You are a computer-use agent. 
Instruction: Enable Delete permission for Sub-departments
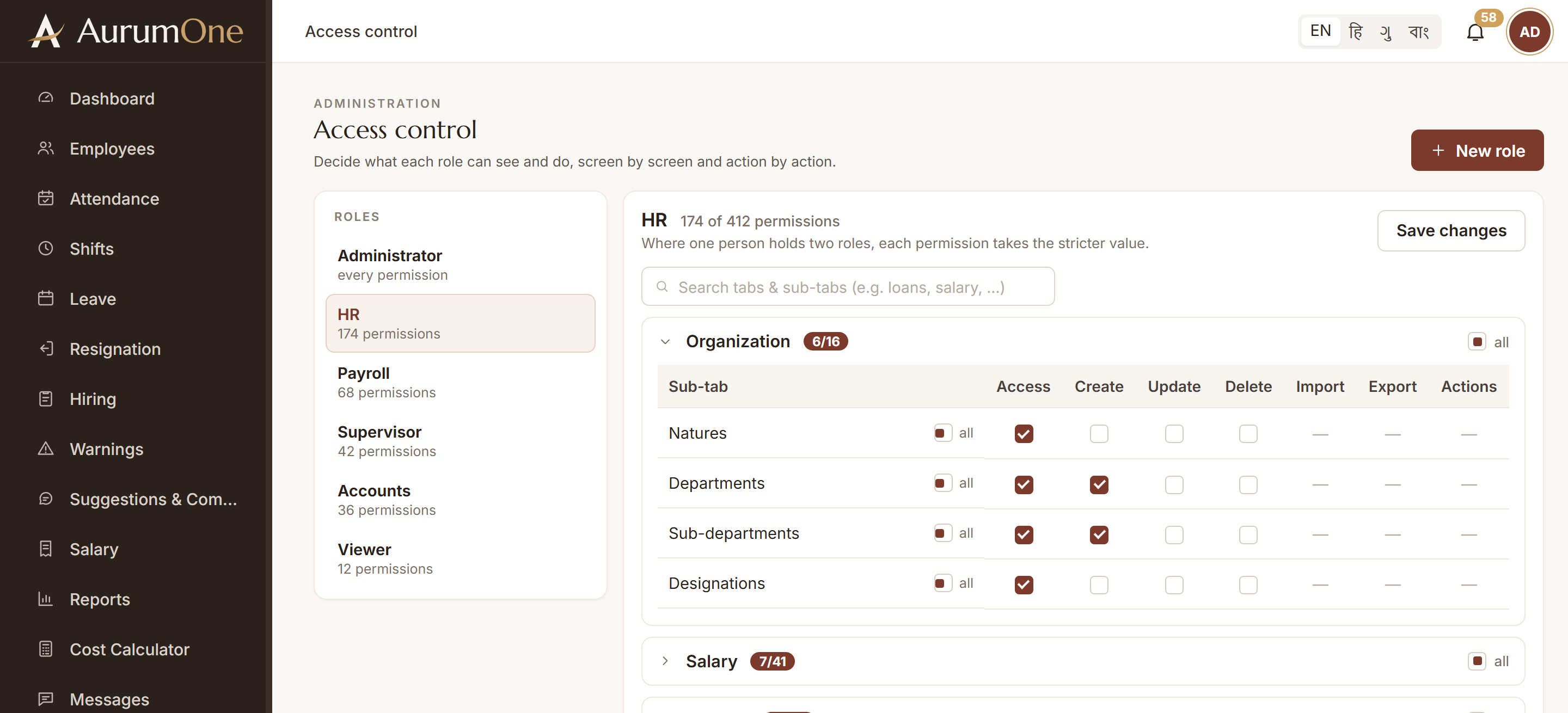pyautogui.click(x=1248, y=534)
